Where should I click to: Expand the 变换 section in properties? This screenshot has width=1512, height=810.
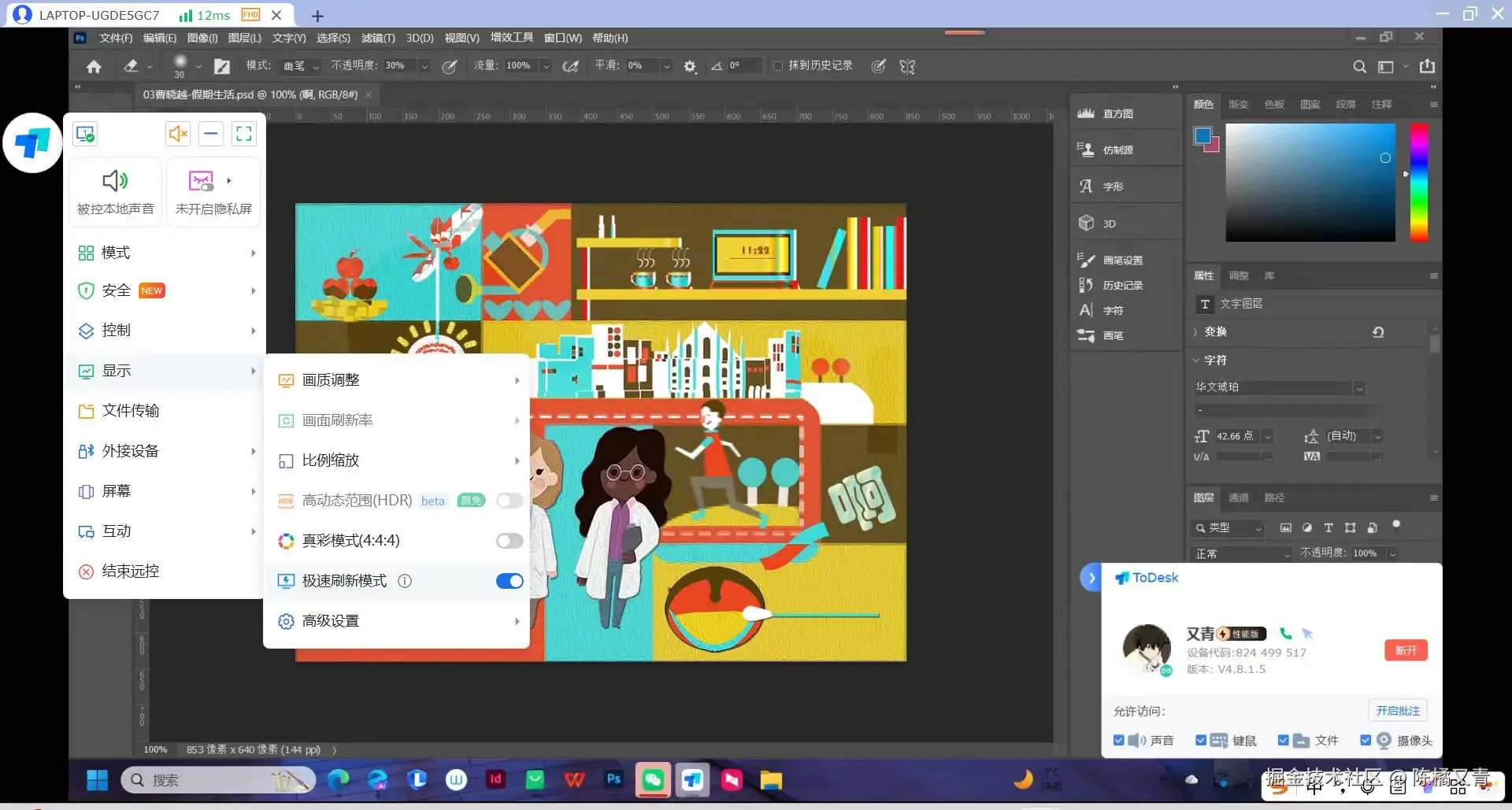pyautogui.click(x=1195, y=332)
